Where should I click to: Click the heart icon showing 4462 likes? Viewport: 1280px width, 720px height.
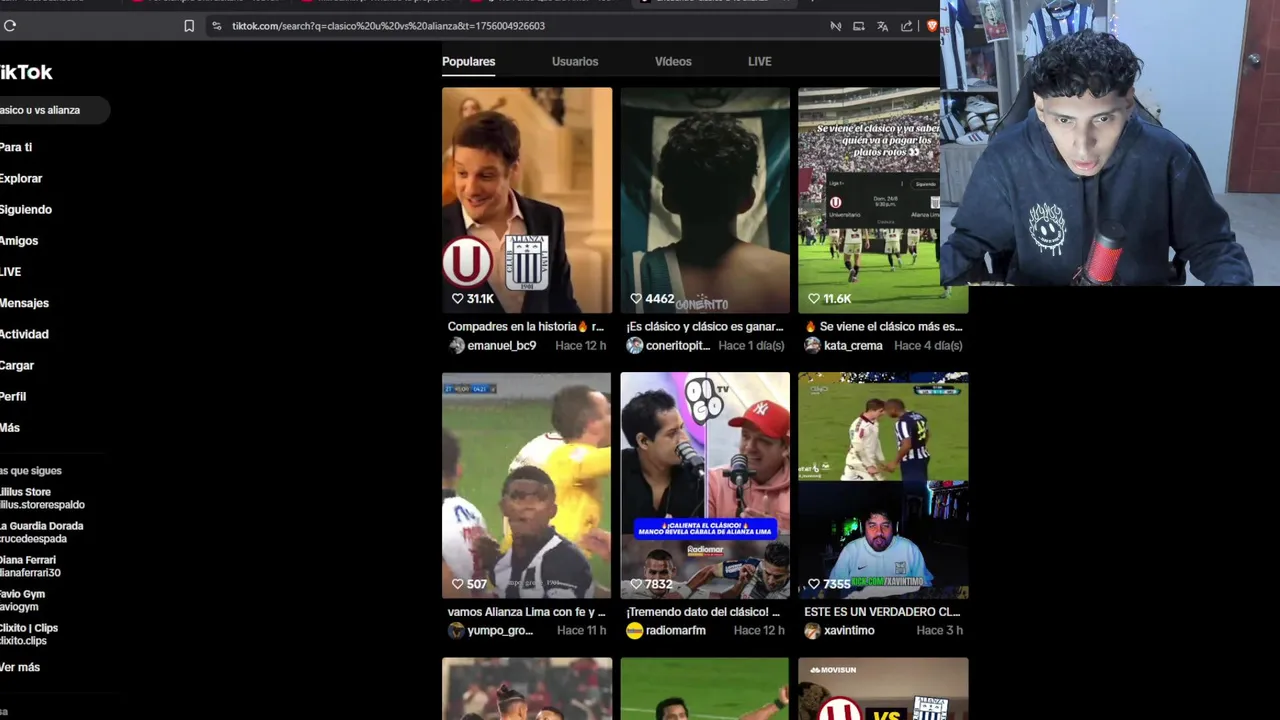click(x=635, y=299)
